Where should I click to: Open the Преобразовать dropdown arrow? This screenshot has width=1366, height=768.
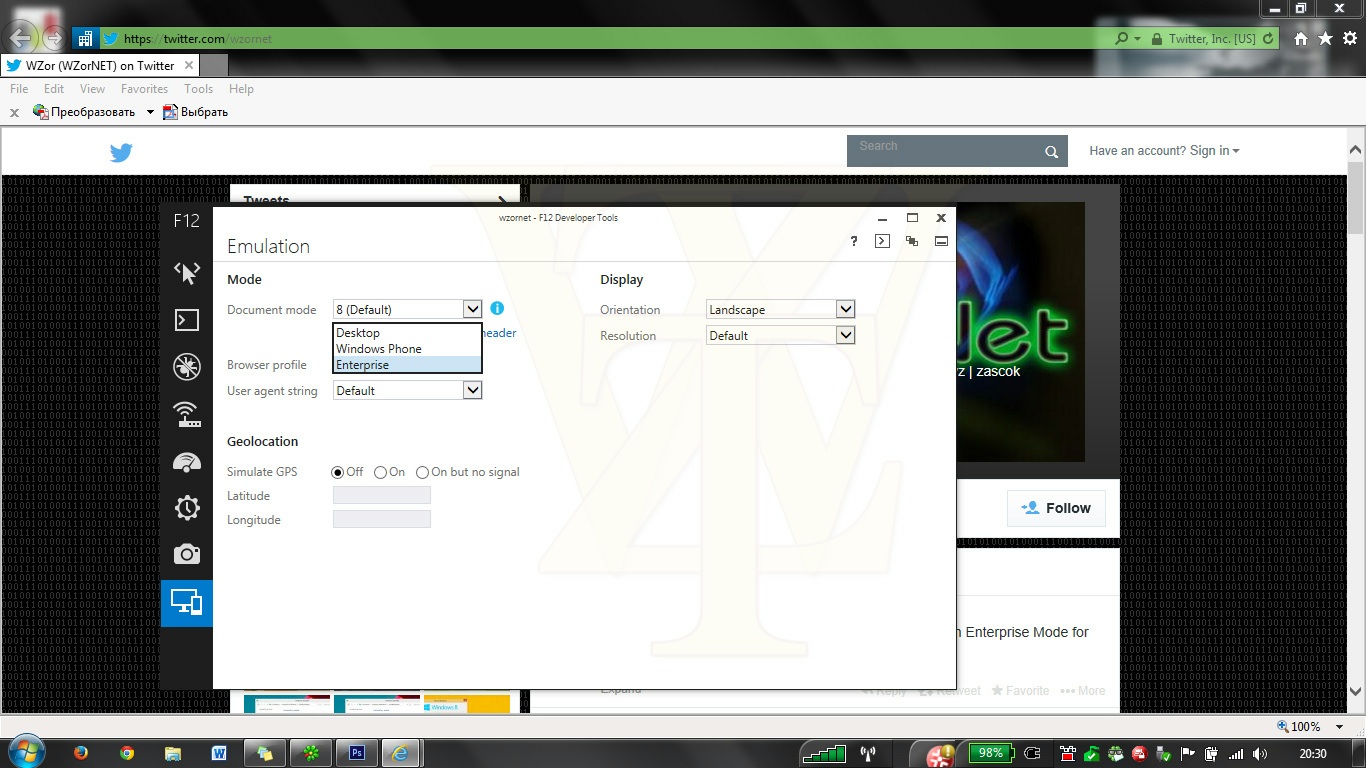pyautogui.click(x=150, y=112)
